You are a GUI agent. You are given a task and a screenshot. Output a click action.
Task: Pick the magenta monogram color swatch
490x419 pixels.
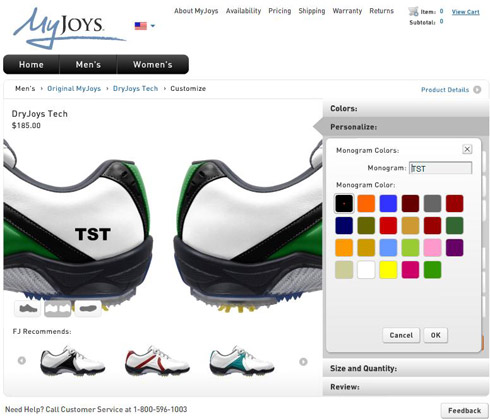click(x=410, y=270)
